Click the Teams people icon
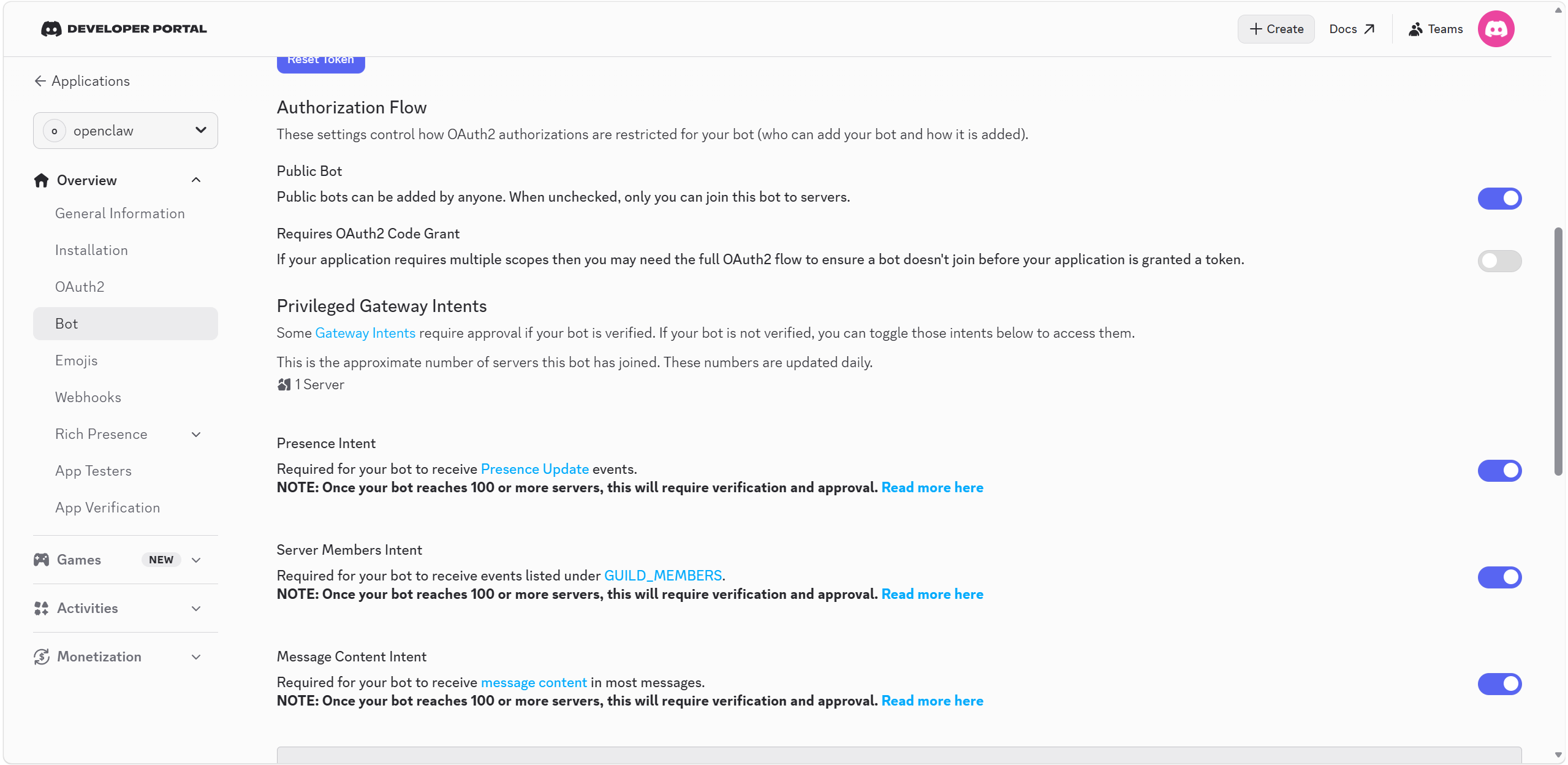1568x765 pixels. click(1415, 29)
